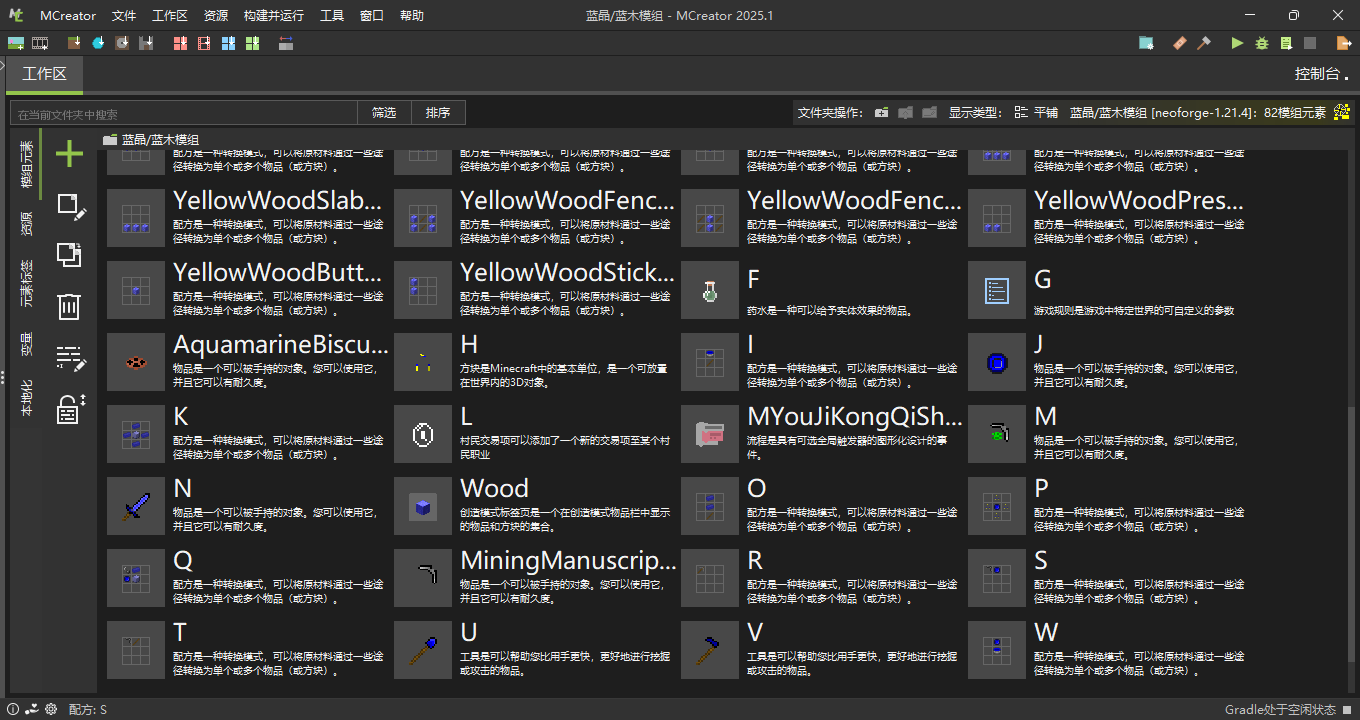
Task: Run the client with the green play icon
Action: click(1237, 43)
